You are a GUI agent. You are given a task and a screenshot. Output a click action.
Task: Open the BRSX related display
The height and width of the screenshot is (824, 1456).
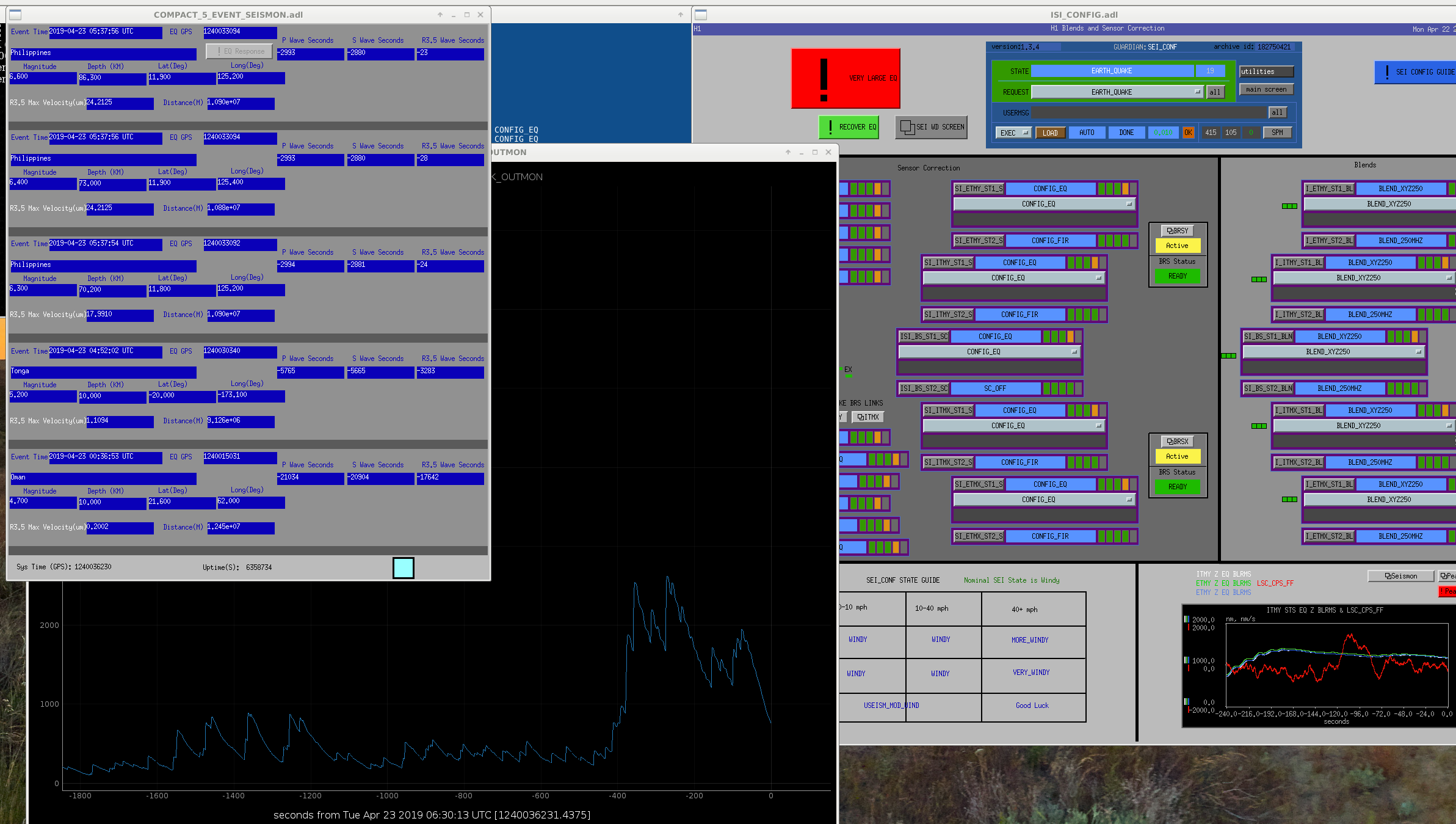click(1178, 442)
